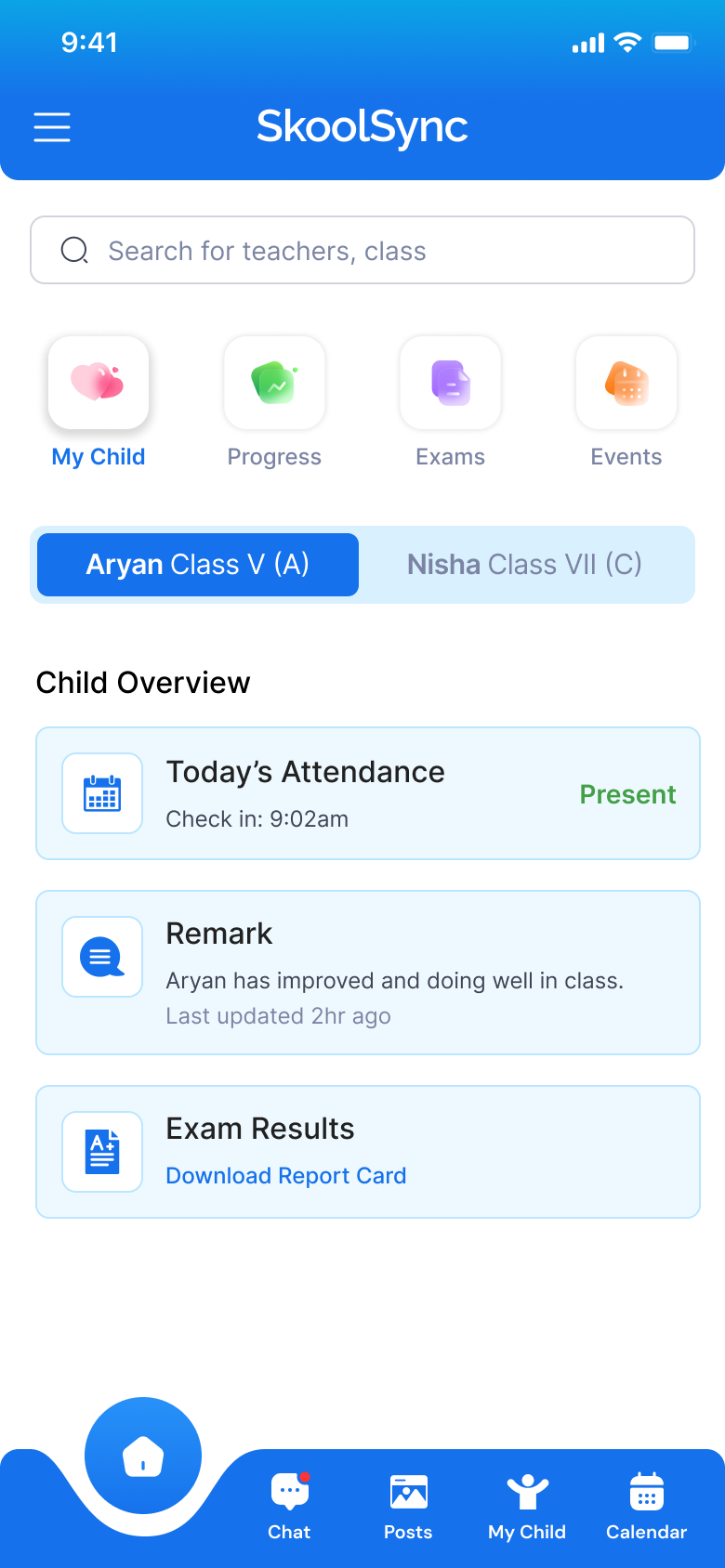Tap the search magnifier icon

pyautogui.click(x=74, y=251)
